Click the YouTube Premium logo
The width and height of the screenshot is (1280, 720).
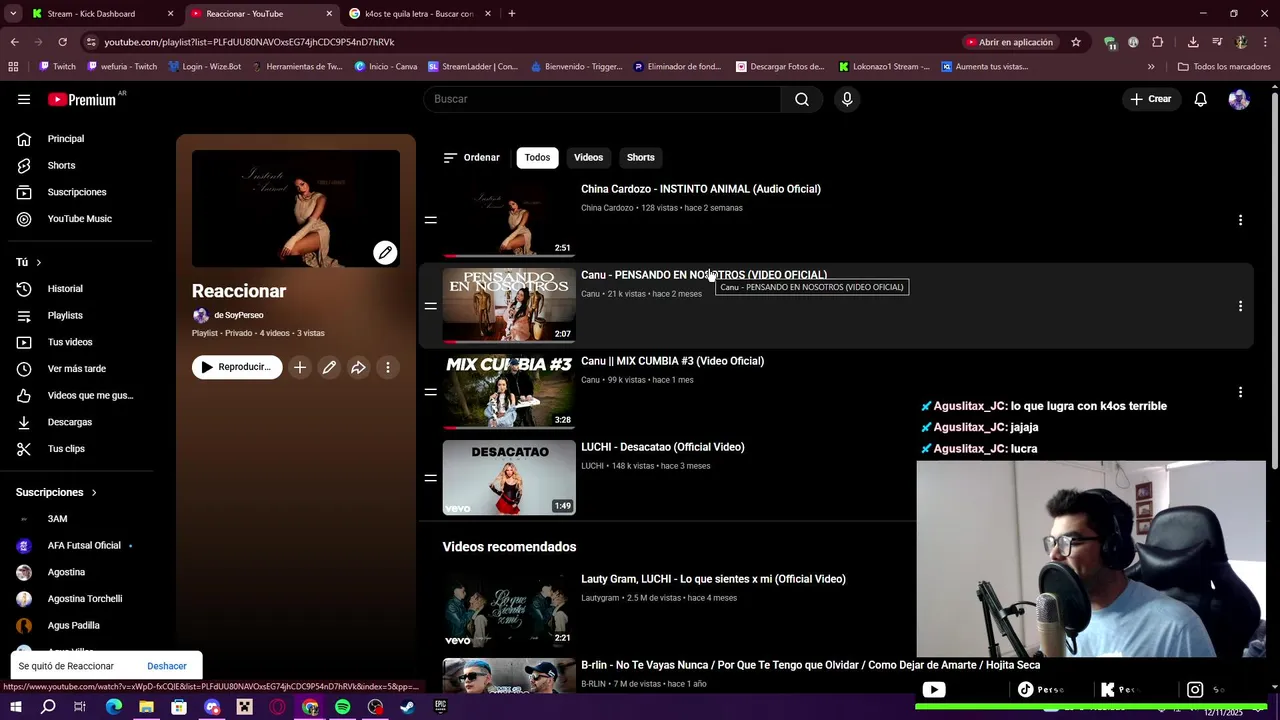(82, 99)
